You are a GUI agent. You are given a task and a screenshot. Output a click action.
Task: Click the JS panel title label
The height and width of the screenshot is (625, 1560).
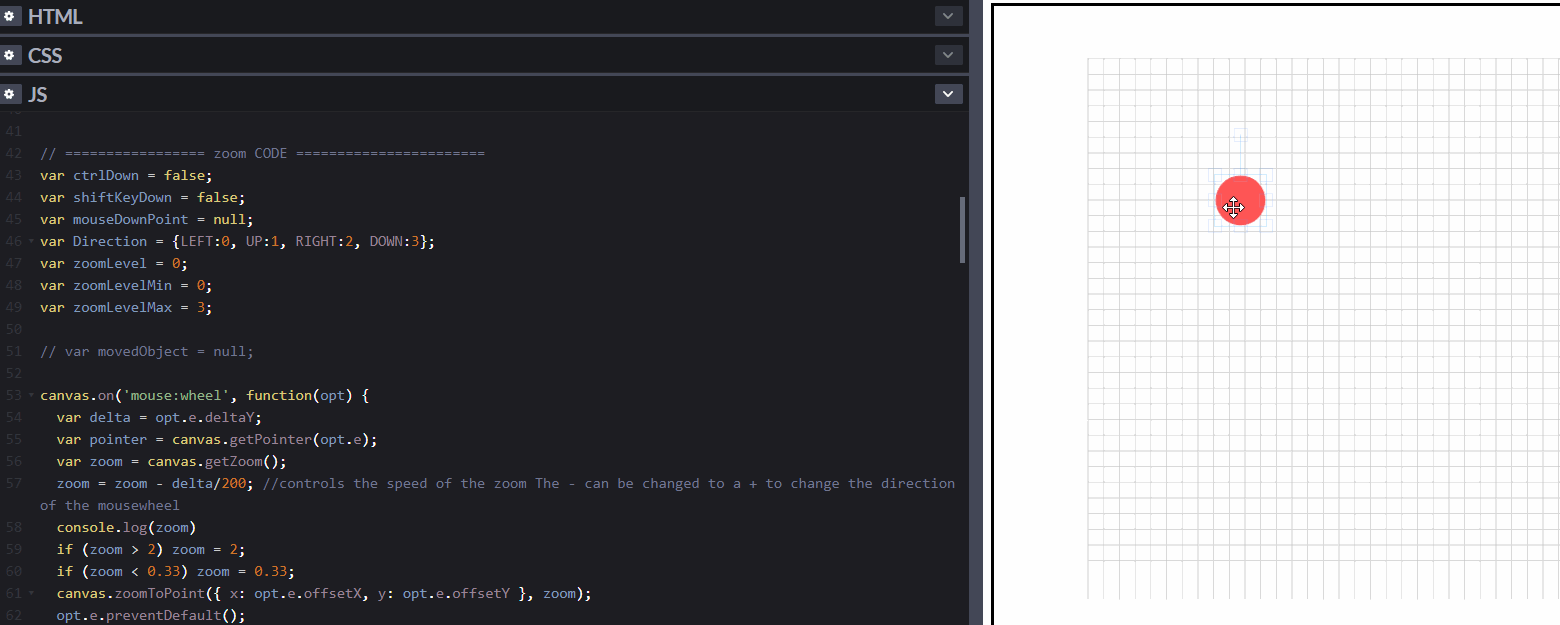coord(38,93)
